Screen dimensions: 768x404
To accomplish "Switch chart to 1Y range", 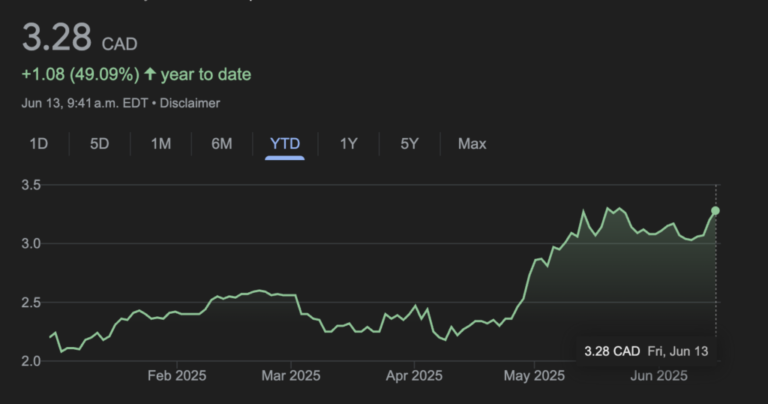I will point(348,143).
